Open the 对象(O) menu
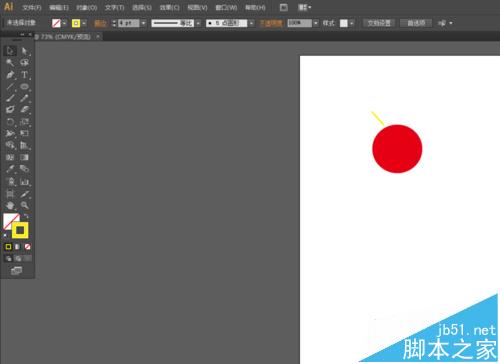This screenshot has width=500, height=364. coord(87,7)
